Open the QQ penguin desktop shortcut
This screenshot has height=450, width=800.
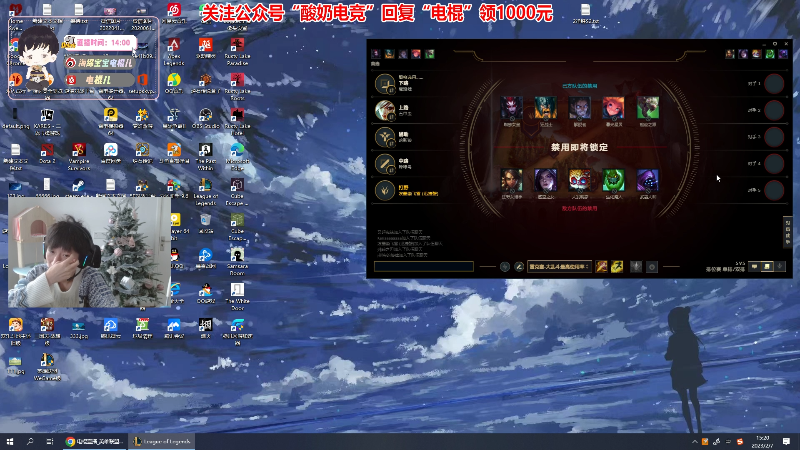click(177, 259)
